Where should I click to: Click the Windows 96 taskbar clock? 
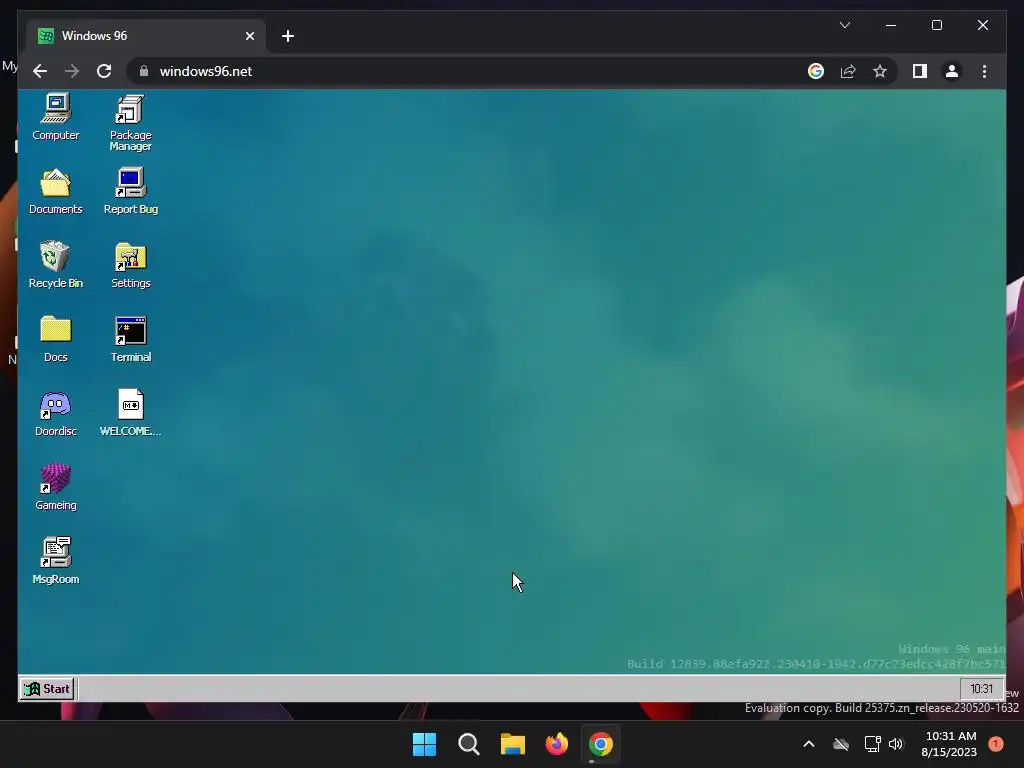click(981, 688)
